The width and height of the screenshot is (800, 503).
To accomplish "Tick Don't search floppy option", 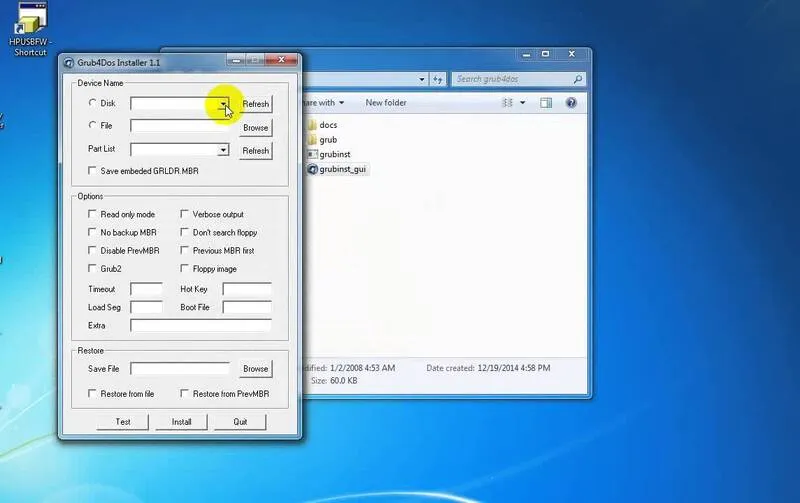I will [x=184, y=232].
